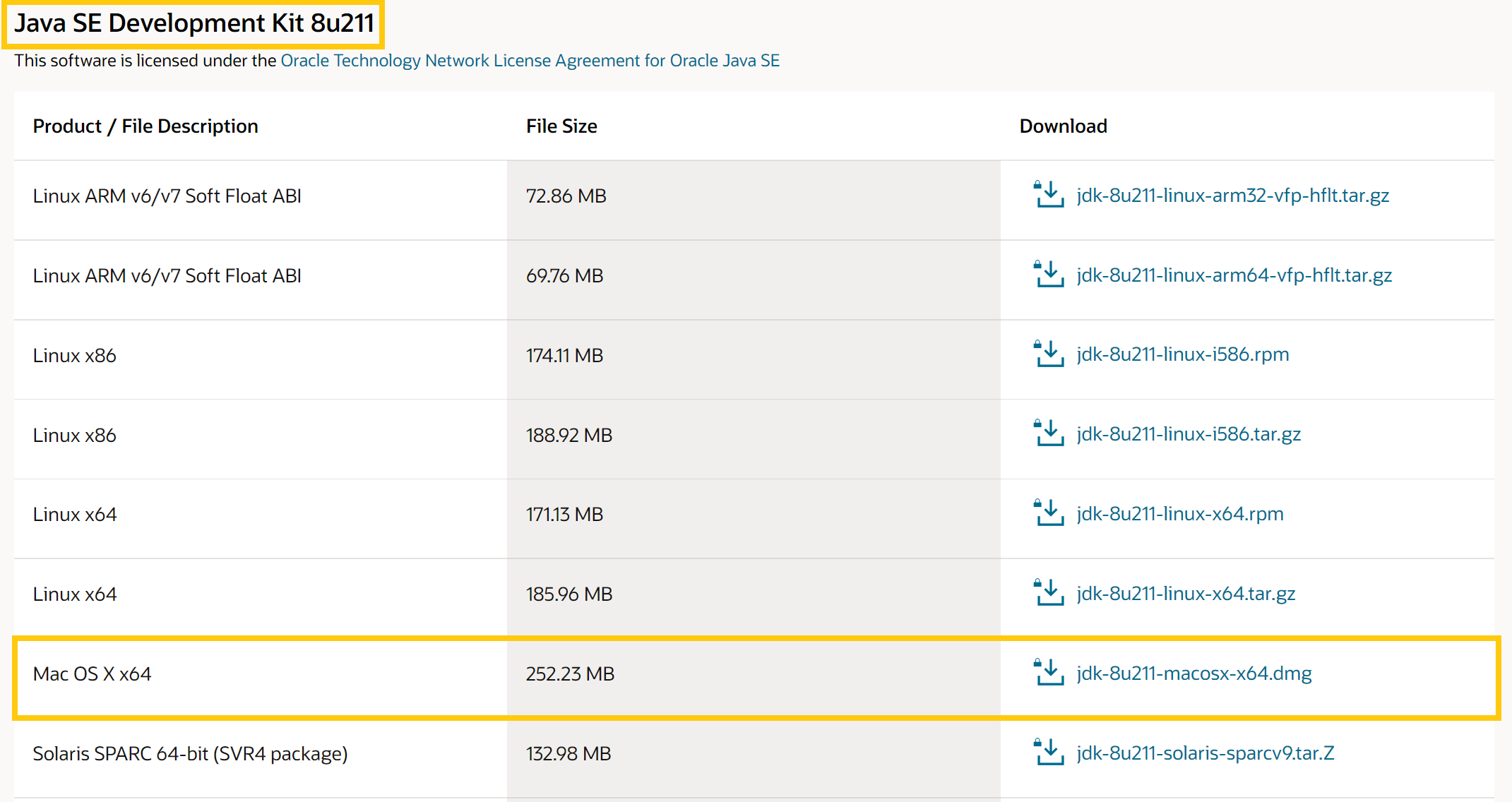Download jdk-8u211-linux-x64.tar.gz file link
Screen dimensions: 1512x802
[x=1186, y=594]
